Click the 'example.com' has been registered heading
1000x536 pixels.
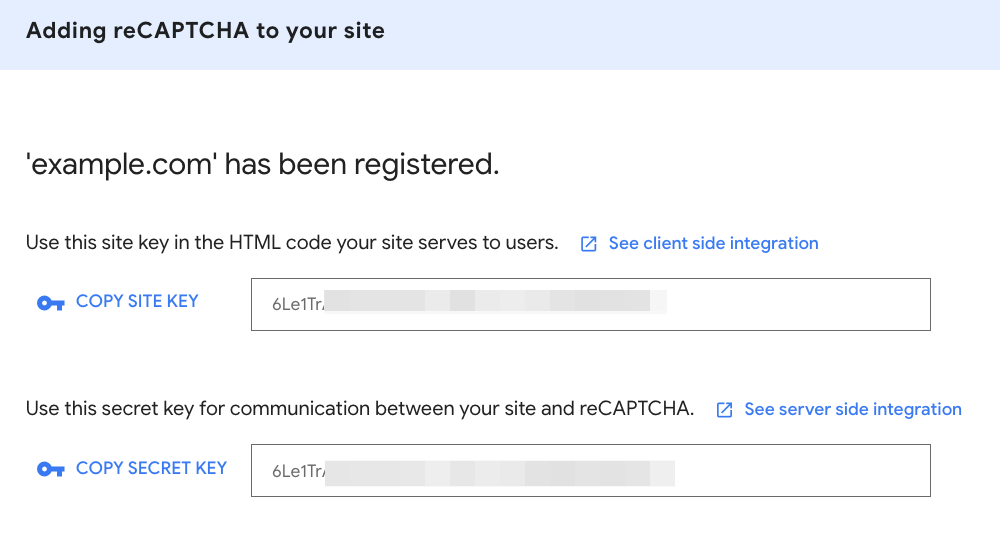[x=262, y=164]
